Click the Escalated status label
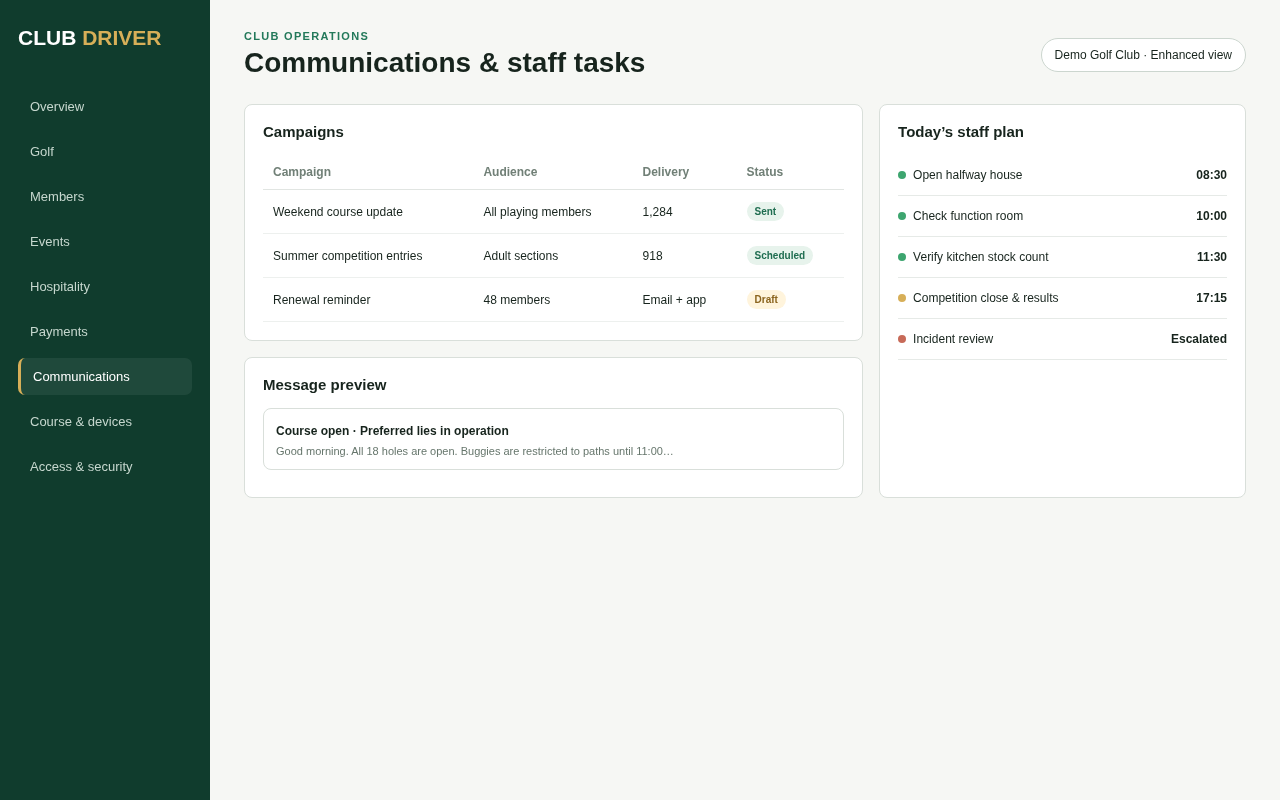 click(1199, 339)
